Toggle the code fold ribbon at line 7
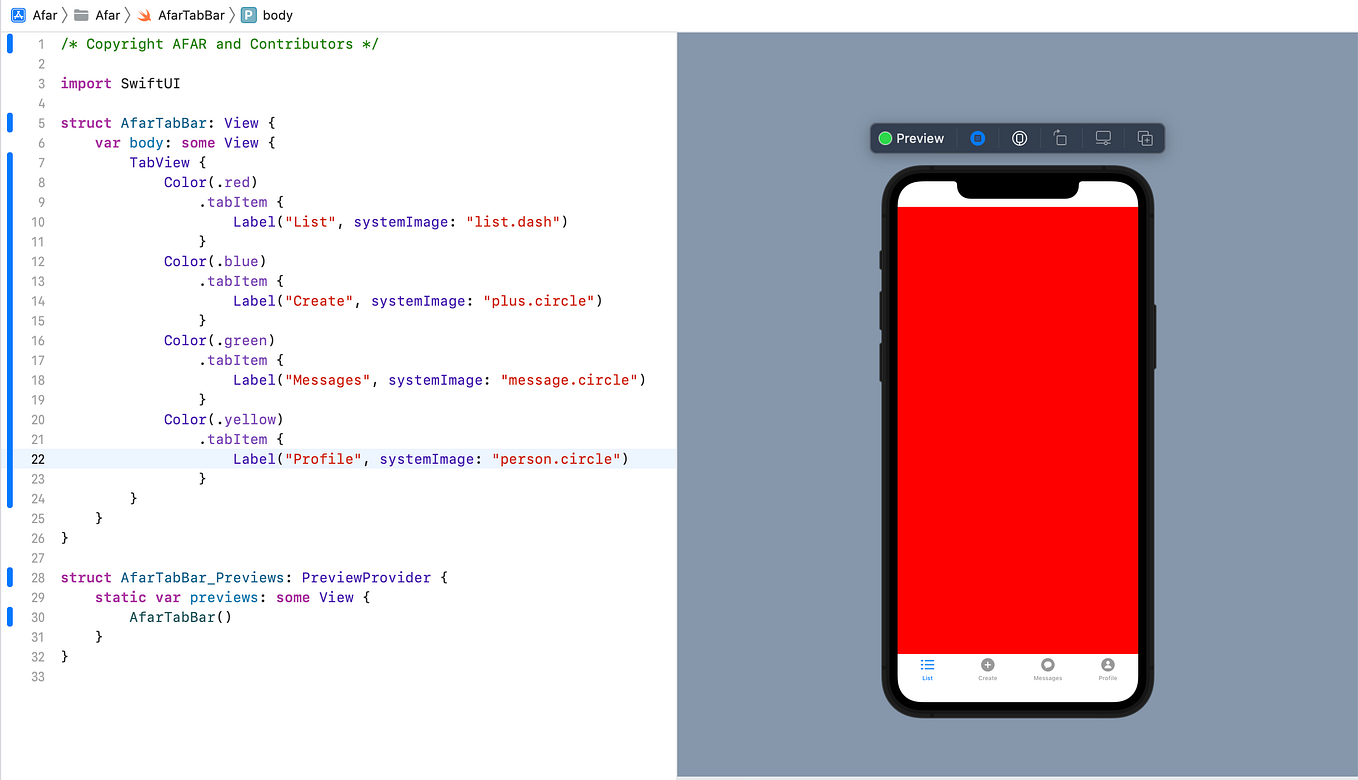Viewport: 1358px width, 780px height. [x=9, y=162]
